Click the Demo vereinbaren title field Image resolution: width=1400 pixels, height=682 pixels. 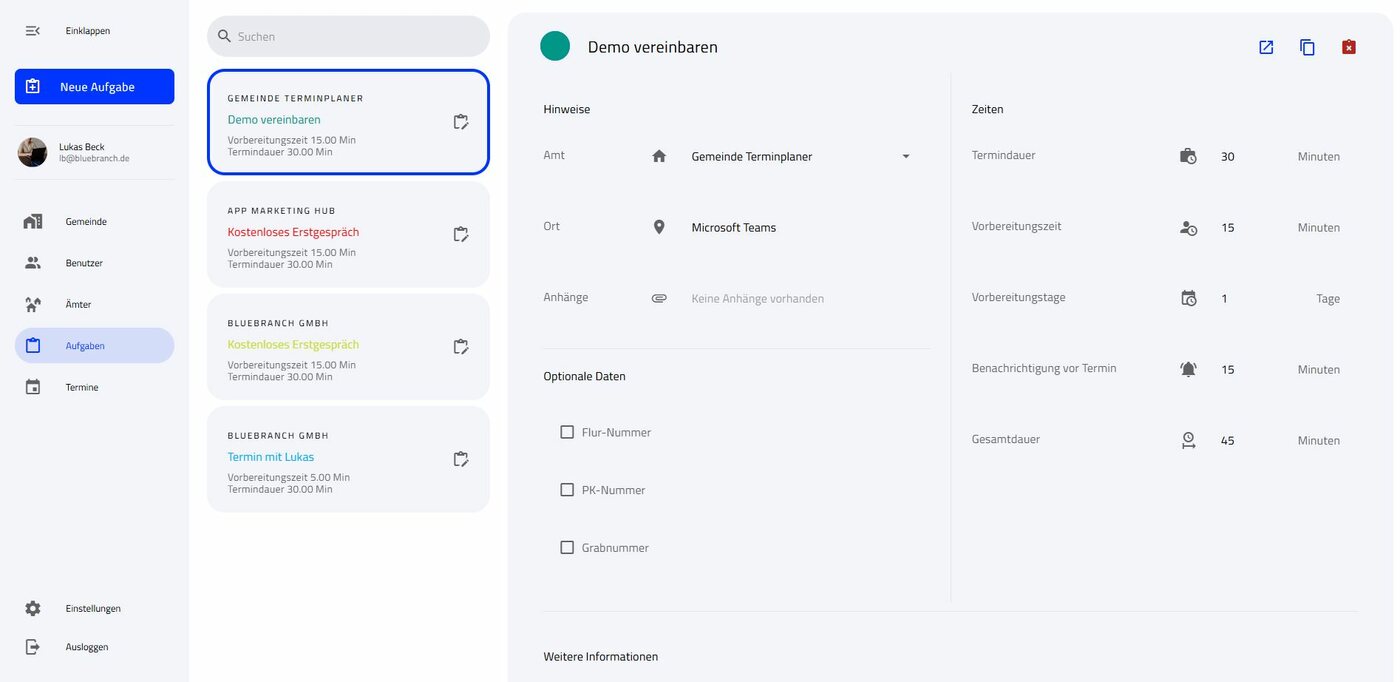(653, 47)
